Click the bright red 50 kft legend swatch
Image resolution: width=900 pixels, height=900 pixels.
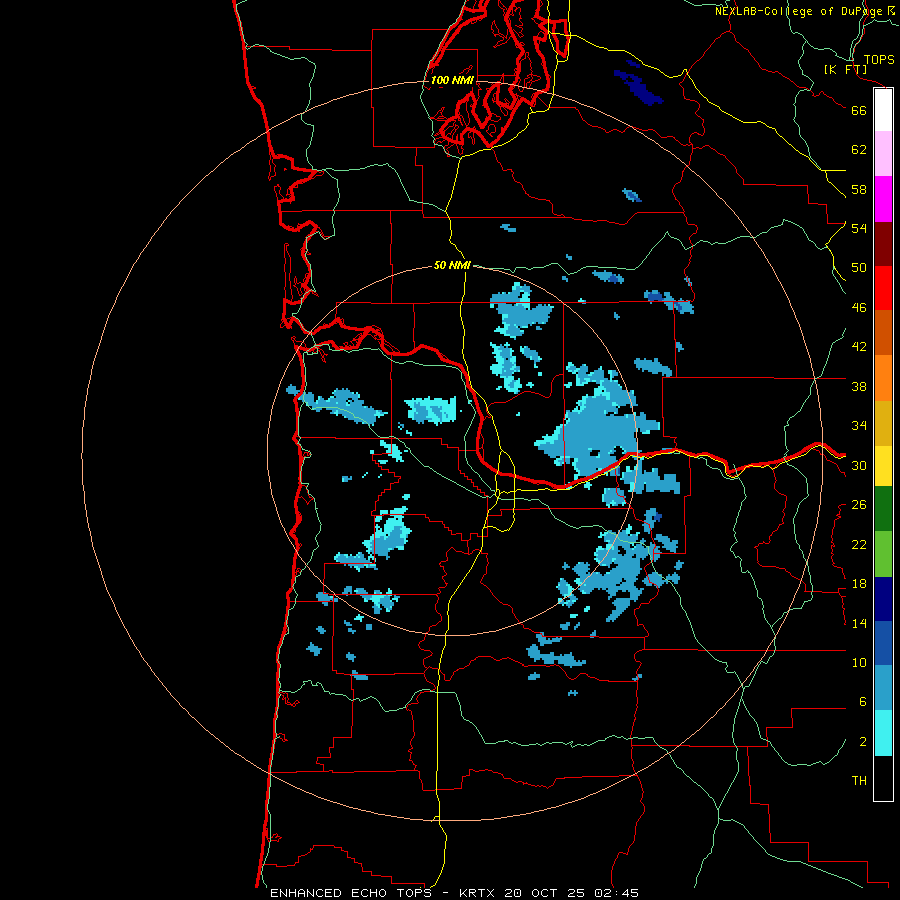tap(883, 288)
